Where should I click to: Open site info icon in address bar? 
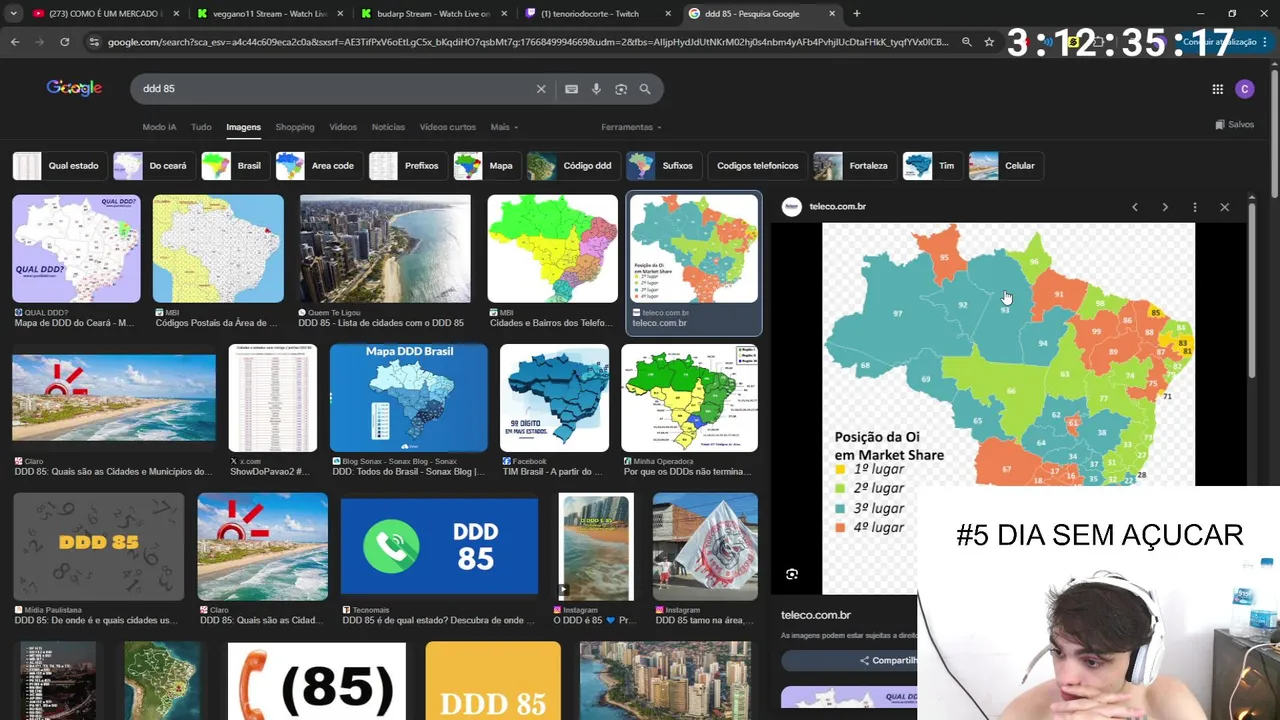point(94,42)
